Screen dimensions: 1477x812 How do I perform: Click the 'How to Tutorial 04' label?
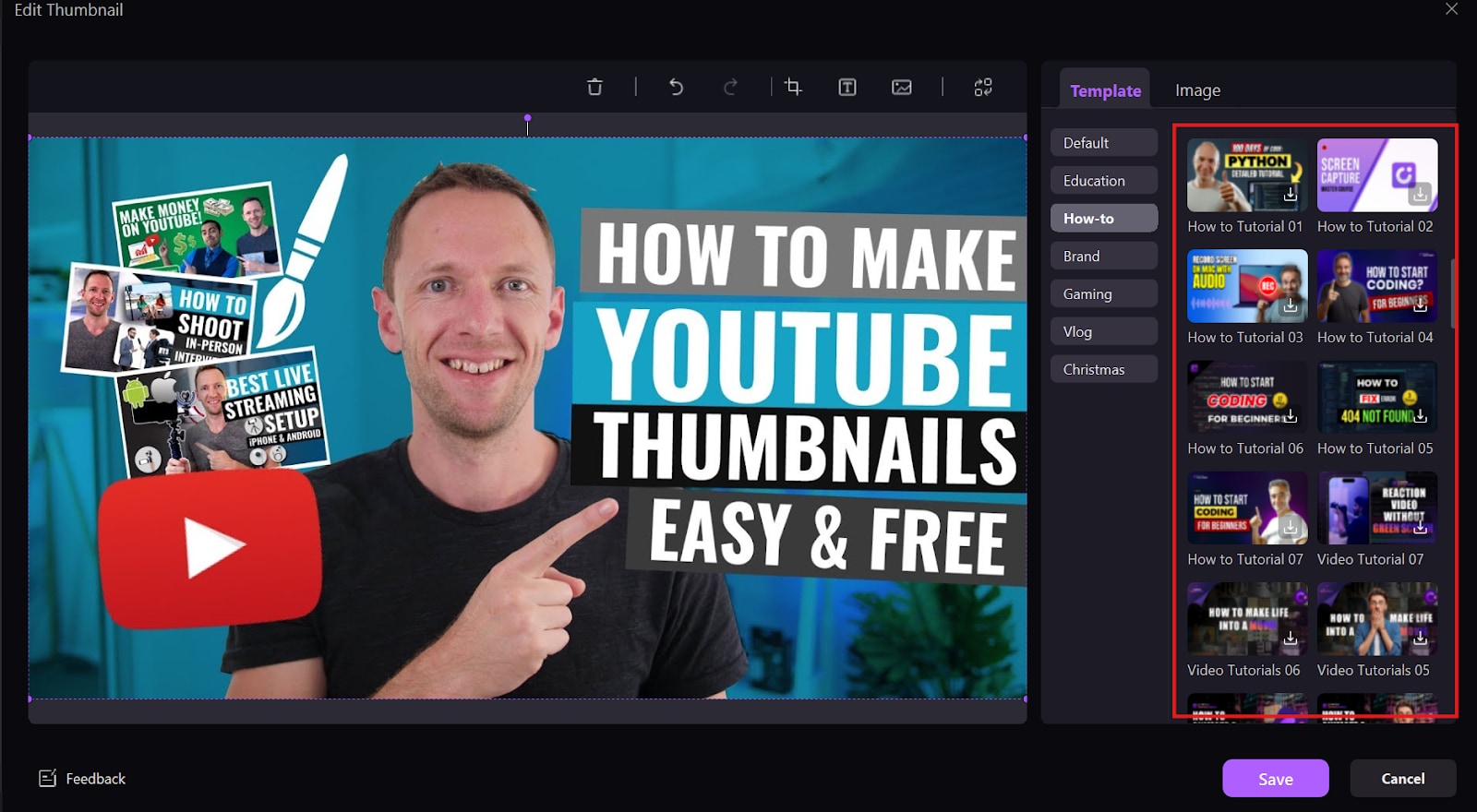pos(1375,337)
